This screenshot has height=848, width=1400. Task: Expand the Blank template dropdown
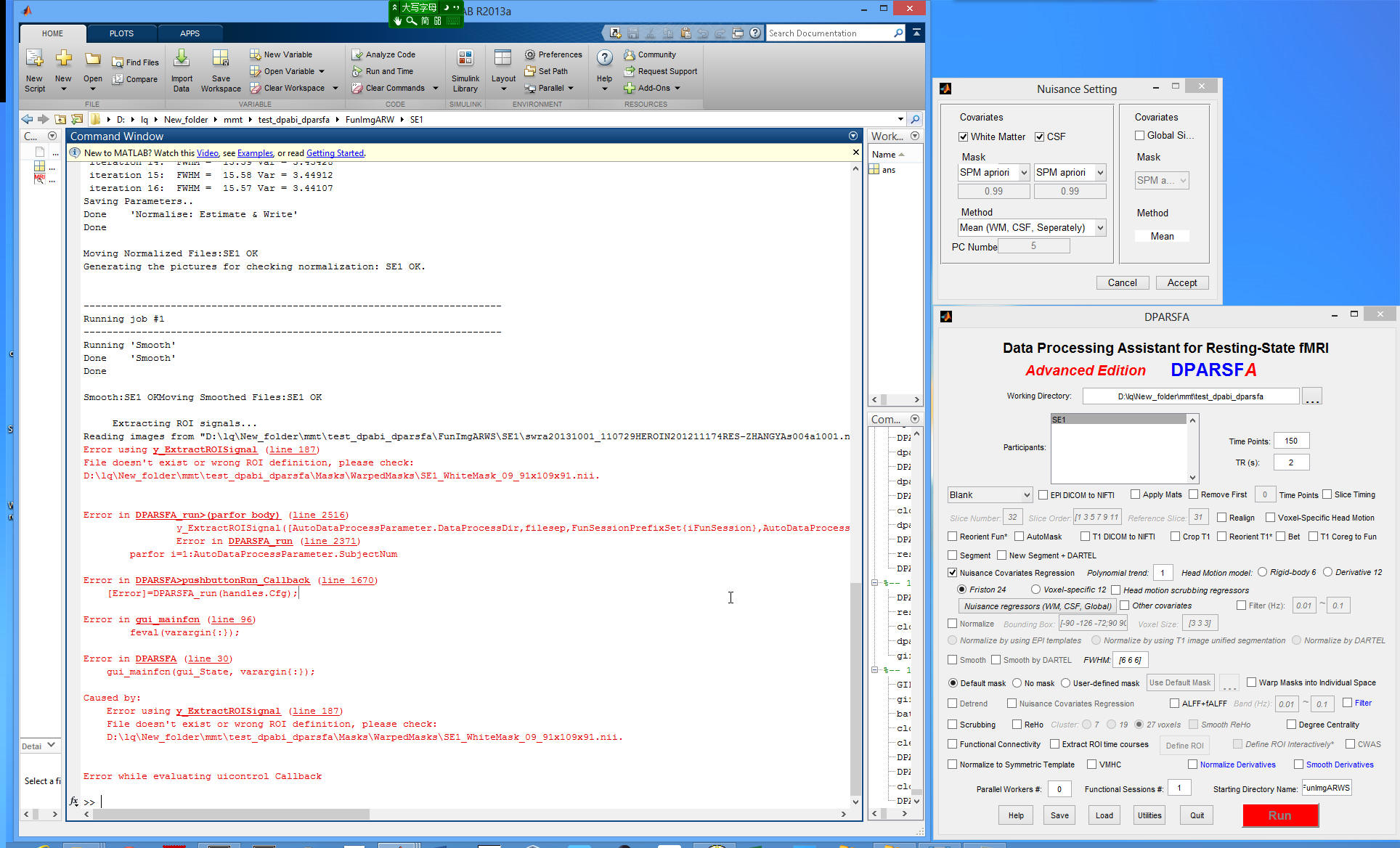pos(989,495)
